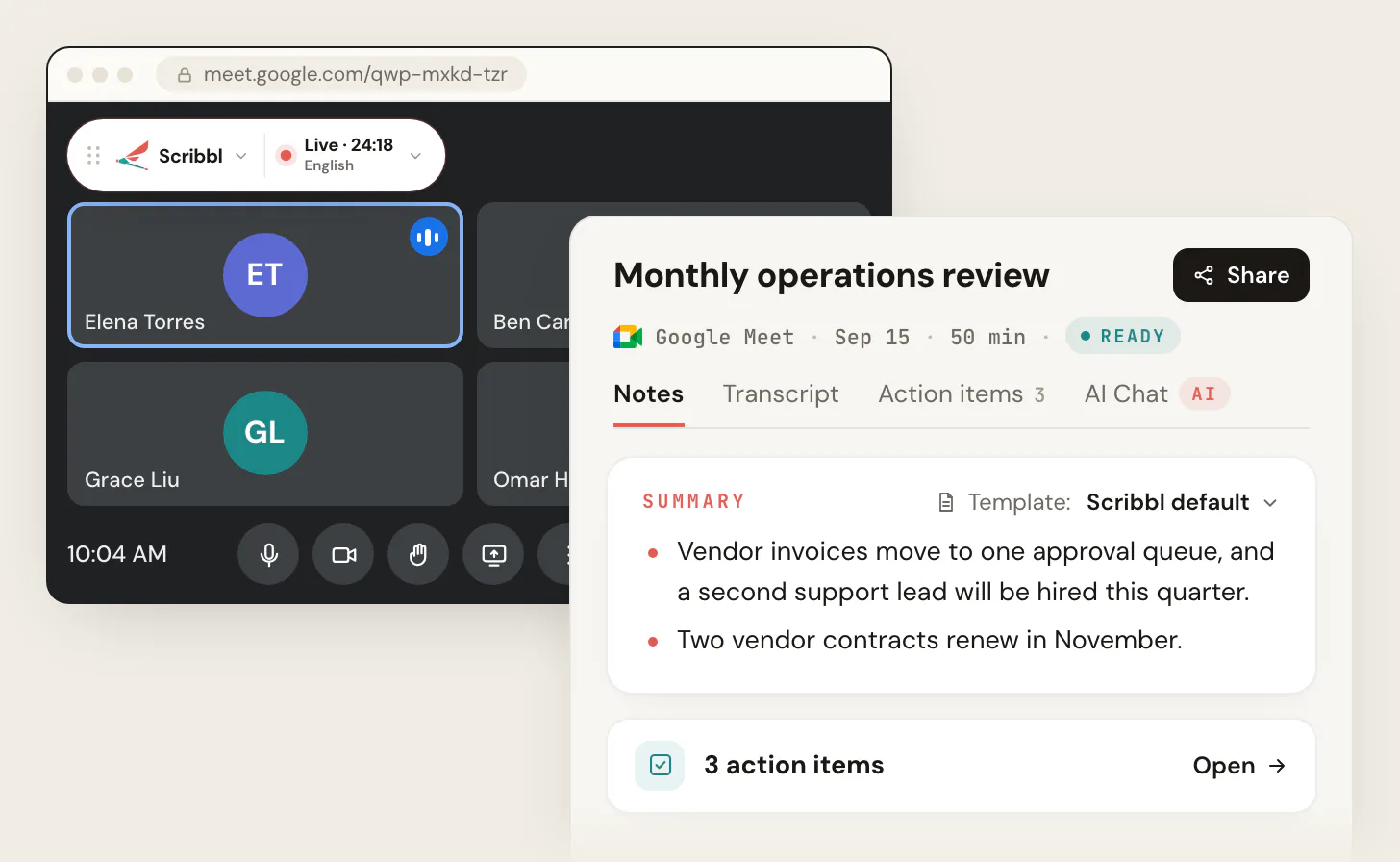This screenshot has height=862, width=1400.
Task: Click the document icon beside Template
Action: 946,502
